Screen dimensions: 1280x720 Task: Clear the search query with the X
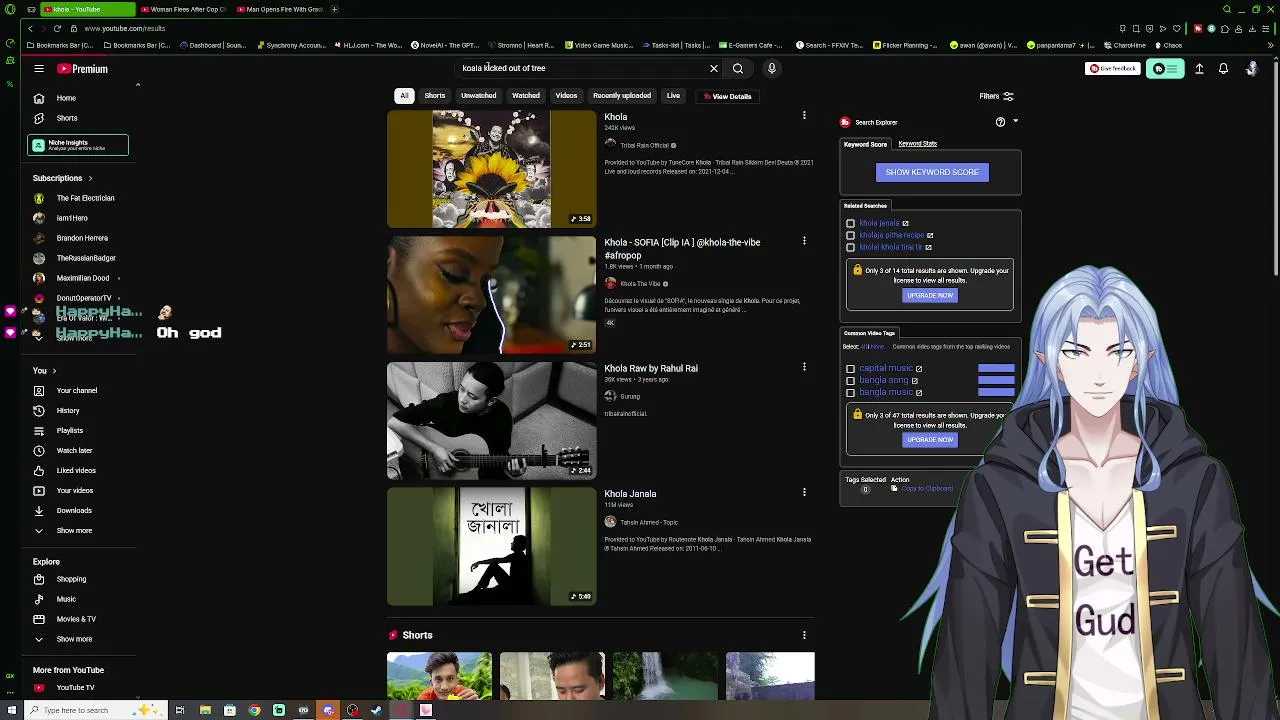pyautogui.click(x=714, y=69)
